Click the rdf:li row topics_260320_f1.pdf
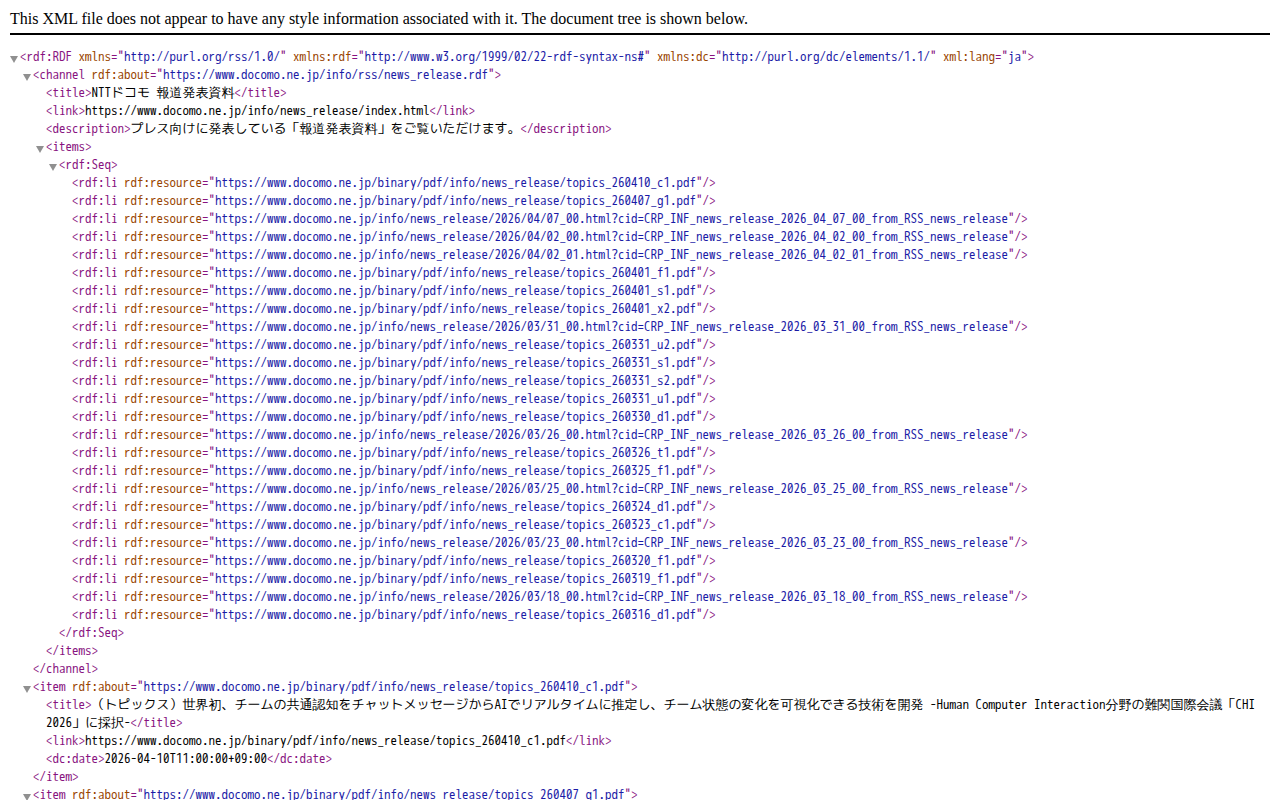The height and width of the screenshot is (800, 1280). tap(394, 561)
